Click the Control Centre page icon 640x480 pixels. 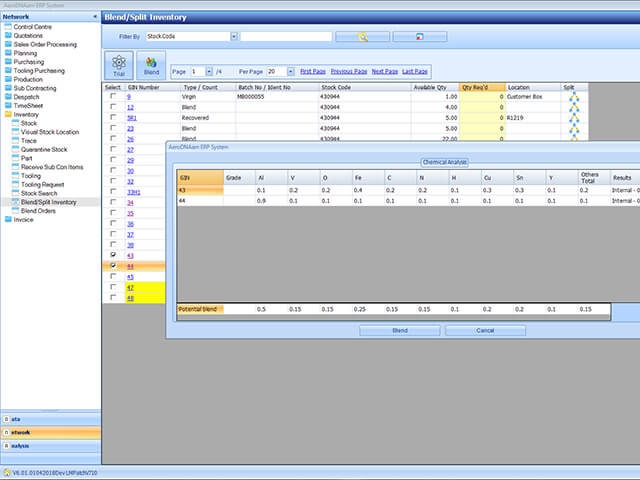(x=8, y=27)
